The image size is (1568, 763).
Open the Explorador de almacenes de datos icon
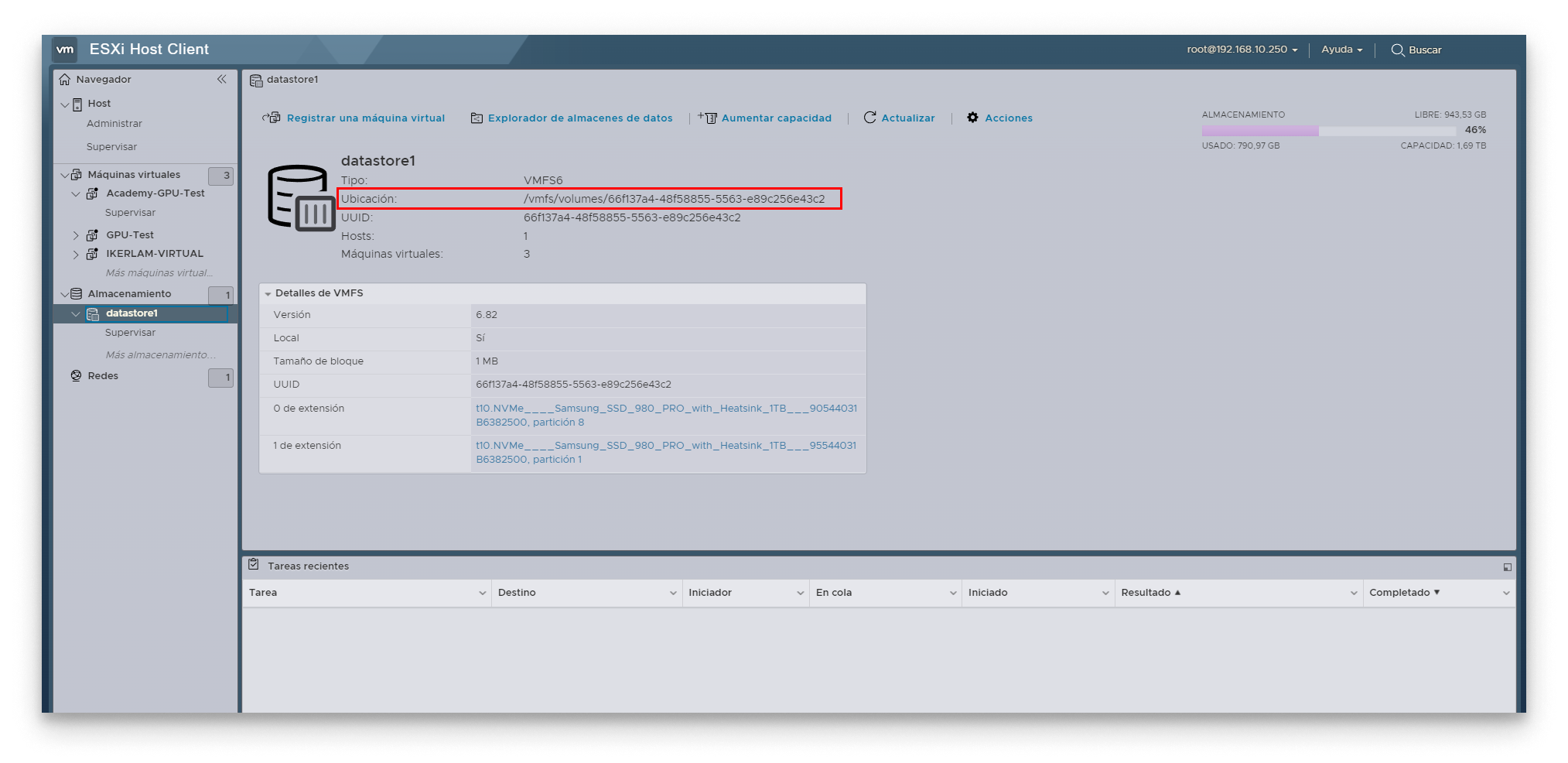pyautogui.click(x=477, y=118)
